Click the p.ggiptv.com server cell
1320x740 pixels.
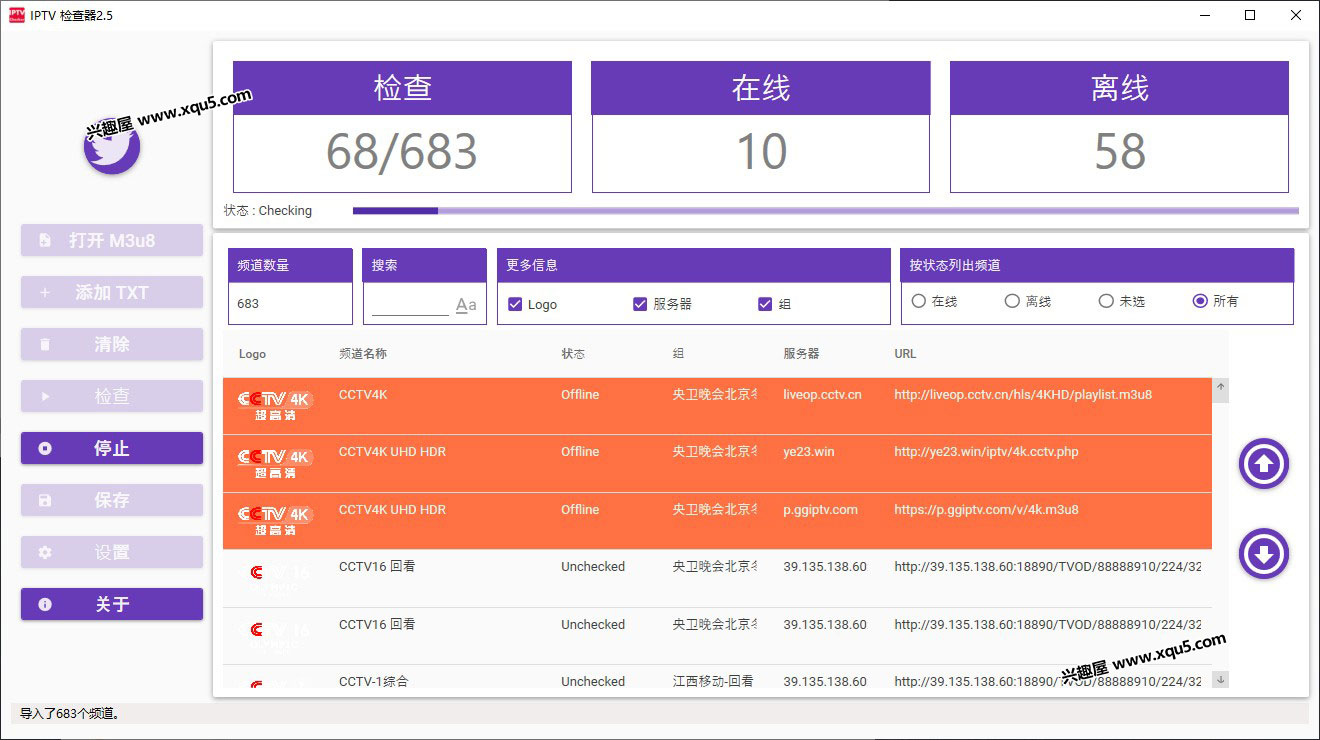820,510
